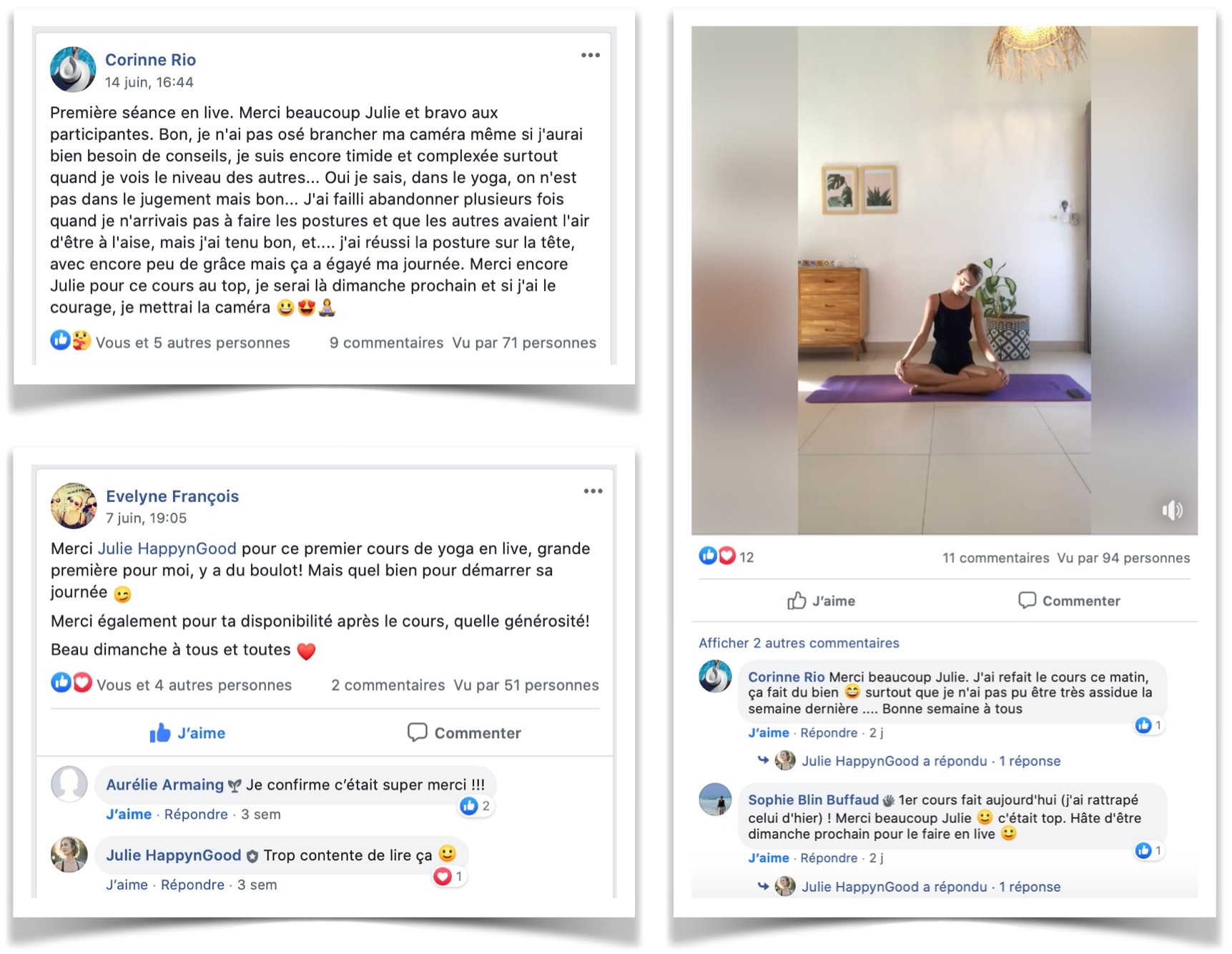The image size is (1232, 954).
Task: Click Commenter under the yoga video
Action: pos(1069,601)
